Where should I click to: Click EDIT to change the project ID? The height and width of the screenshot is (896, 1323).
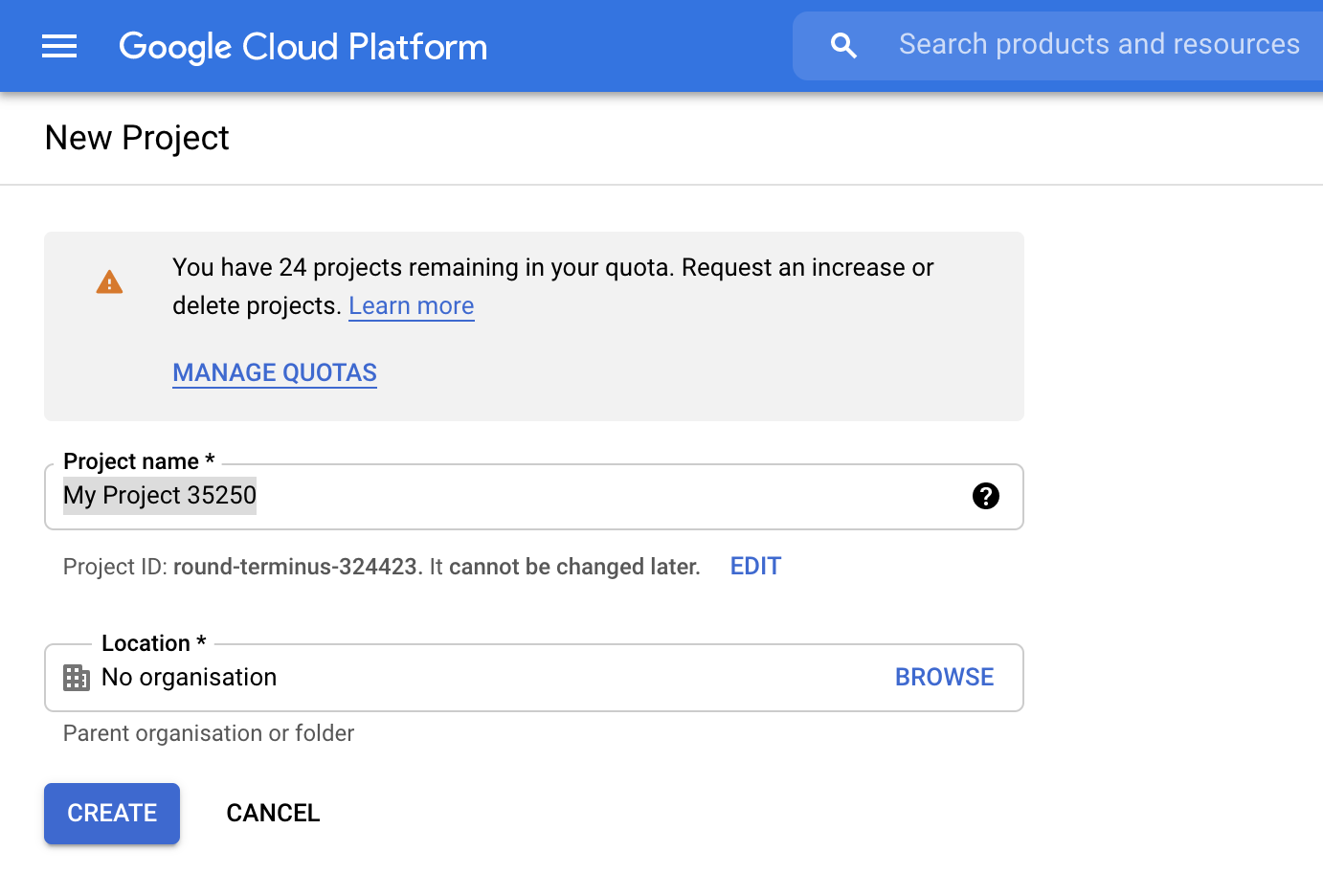coord(754,566)
